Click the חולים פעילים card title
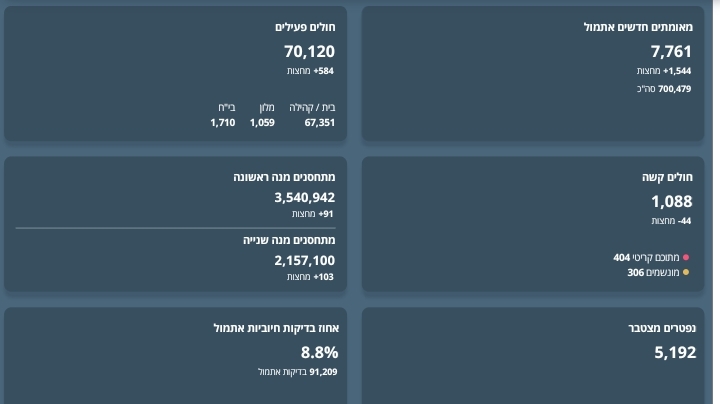This screenshot has width=720, height=404. click(305, 27)
